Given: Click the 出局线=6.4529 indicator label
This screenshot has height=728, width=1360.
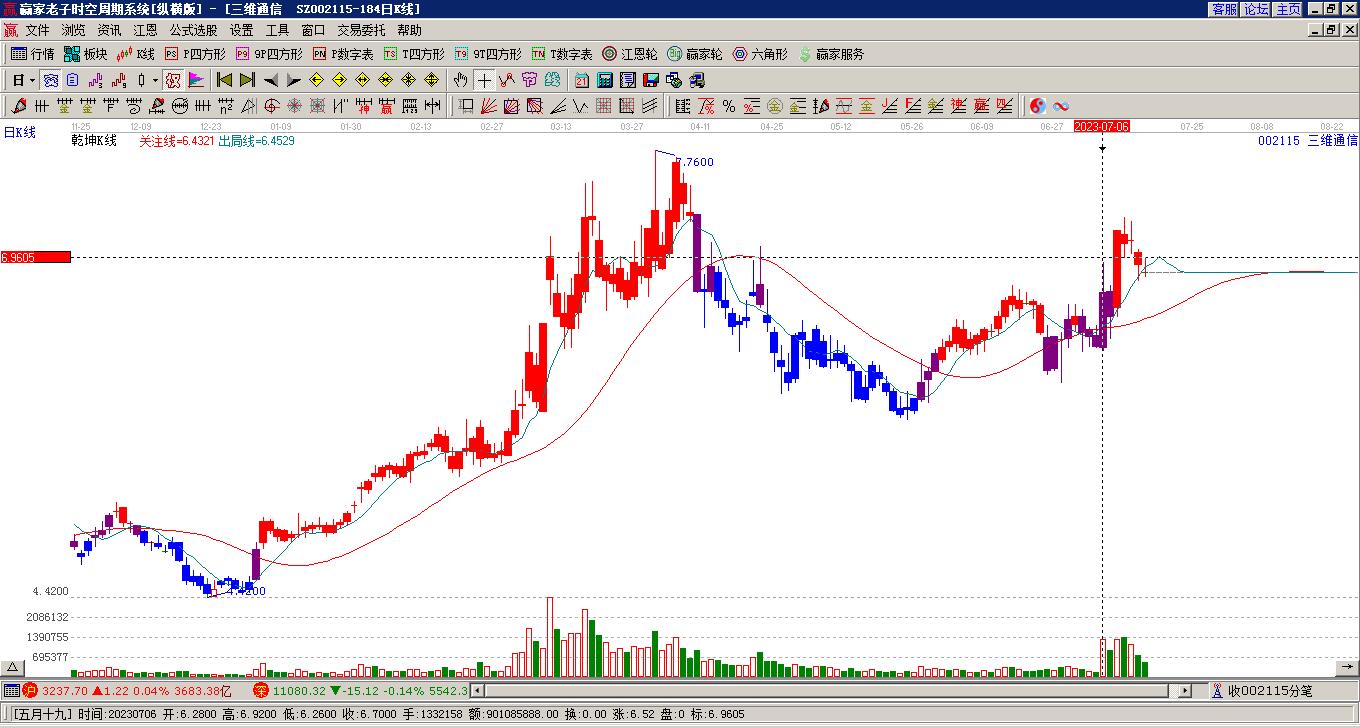Looking at the screenshot, I should [257, 141].
